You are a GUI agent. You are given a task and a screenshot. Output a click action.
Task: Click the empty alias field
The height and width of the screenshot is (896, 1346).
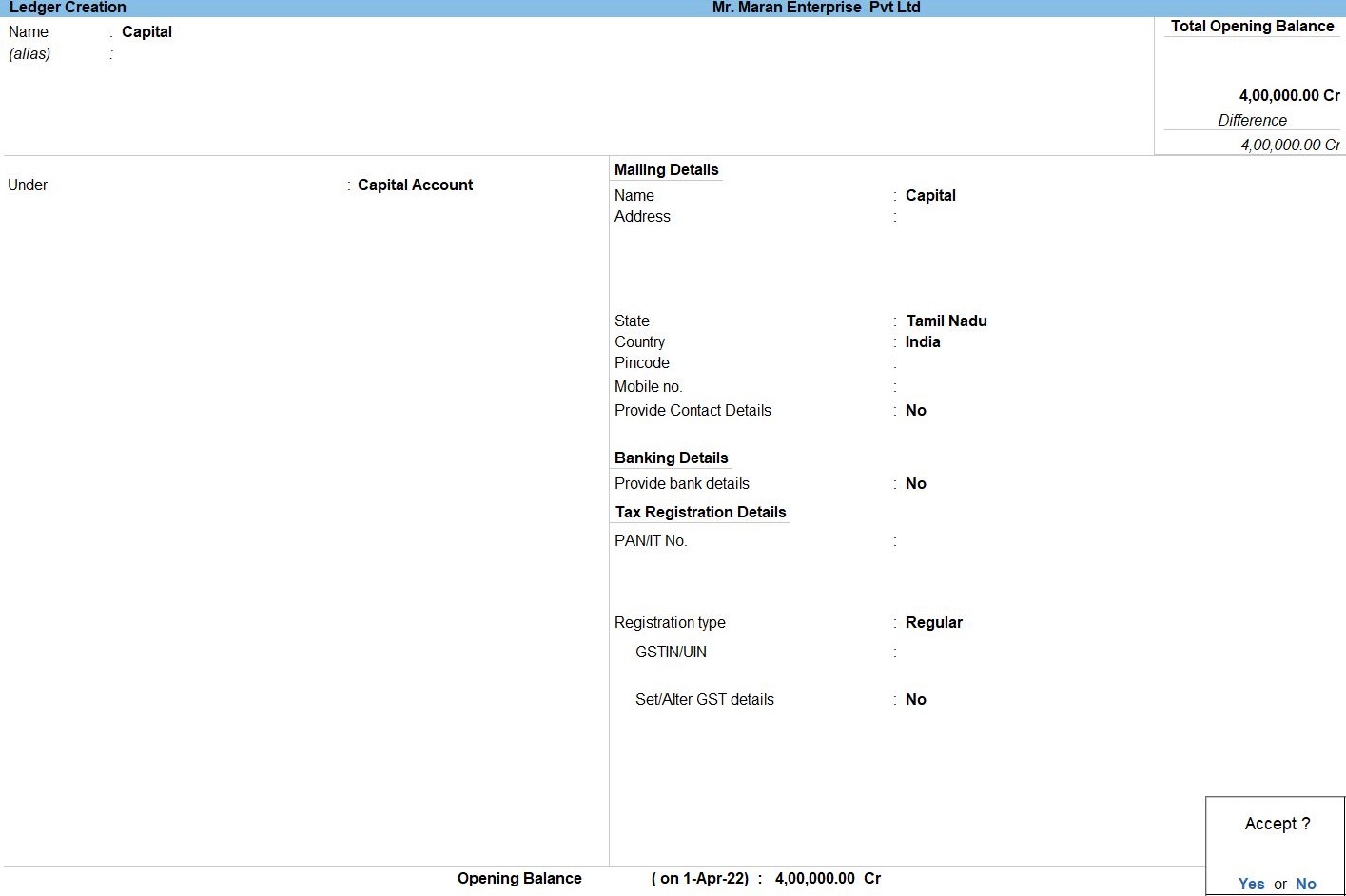(190, 54)
